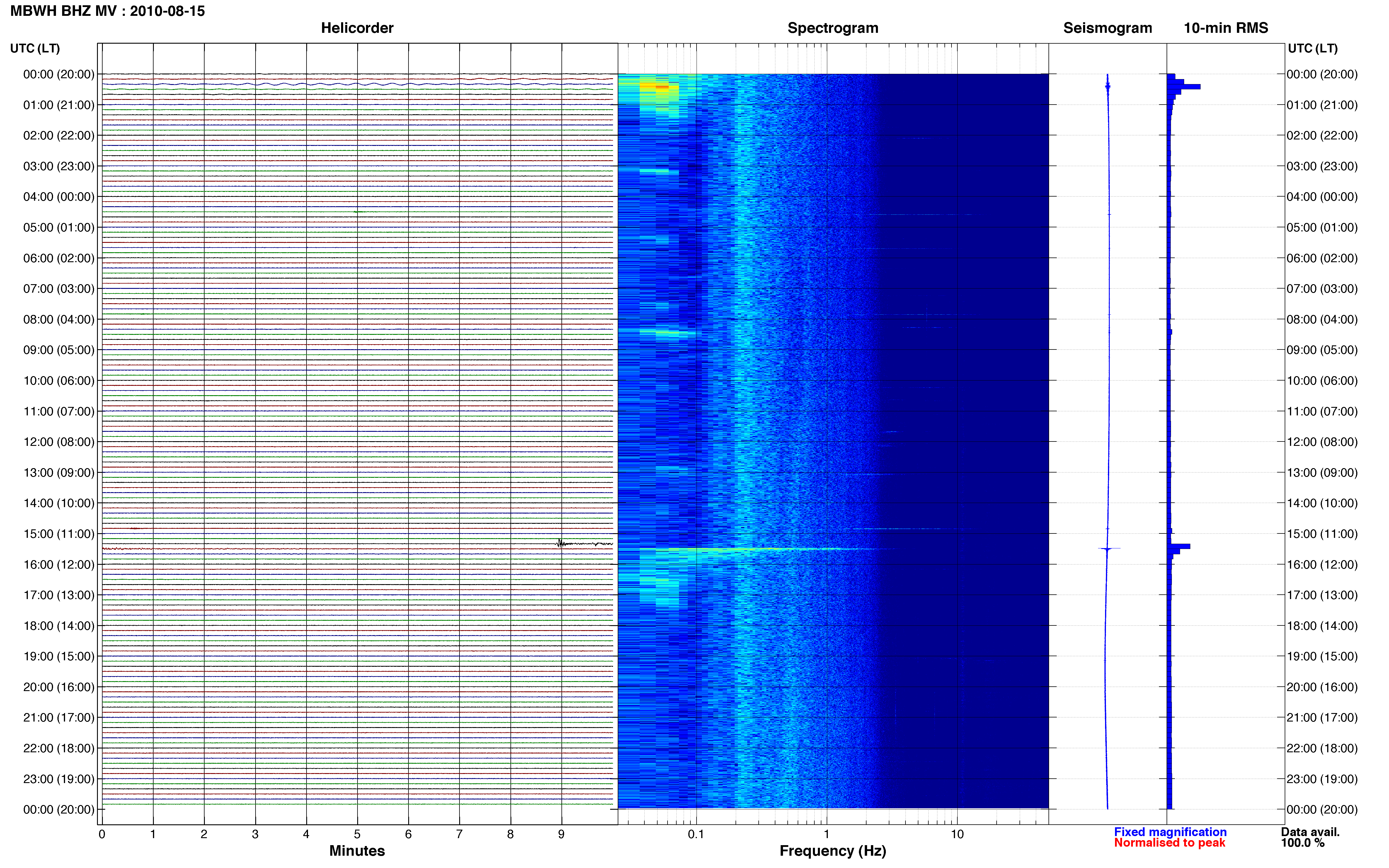Click the 'Normalised to peak' legend text
This screenshot has width=1389, height=868.
(x=1170, y=843)
